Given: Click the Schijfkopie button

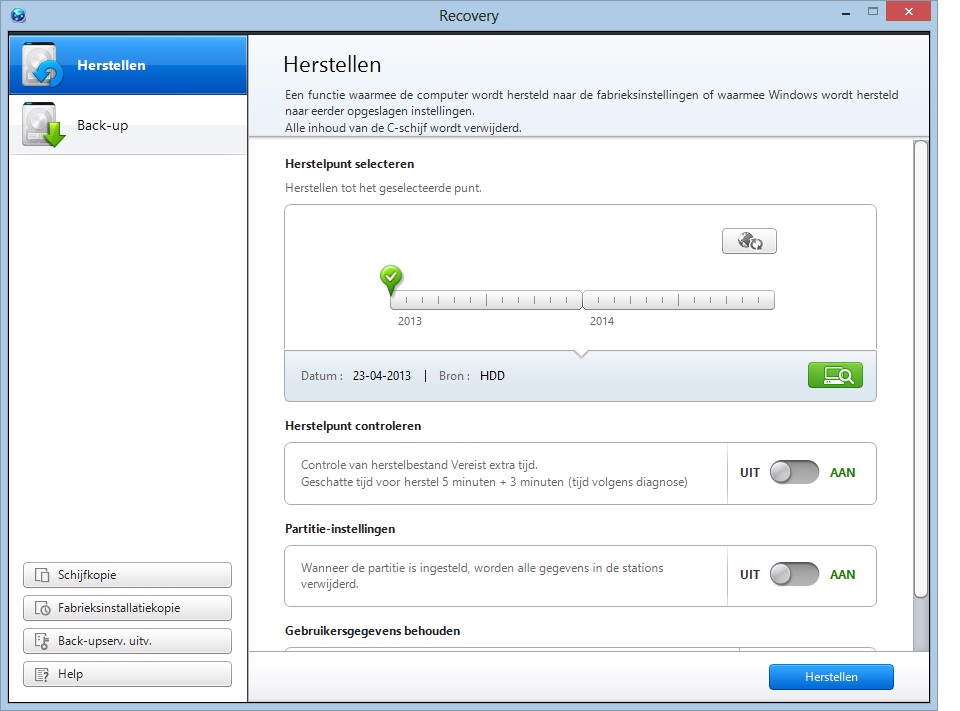Looking at the screenshot, I should point(127,575).
